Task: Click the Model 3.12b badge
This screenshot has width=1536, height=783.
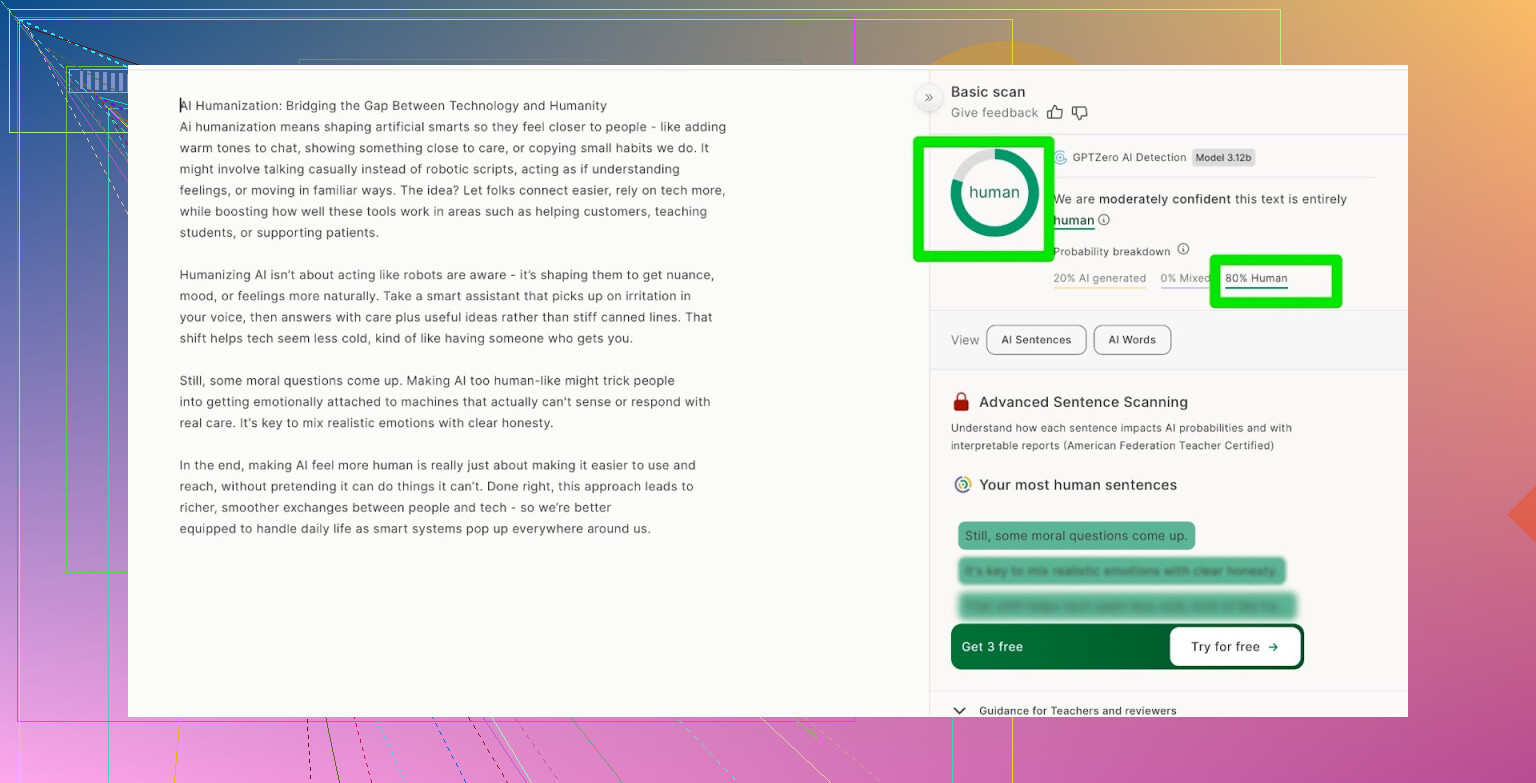Action: (1224, 157)
